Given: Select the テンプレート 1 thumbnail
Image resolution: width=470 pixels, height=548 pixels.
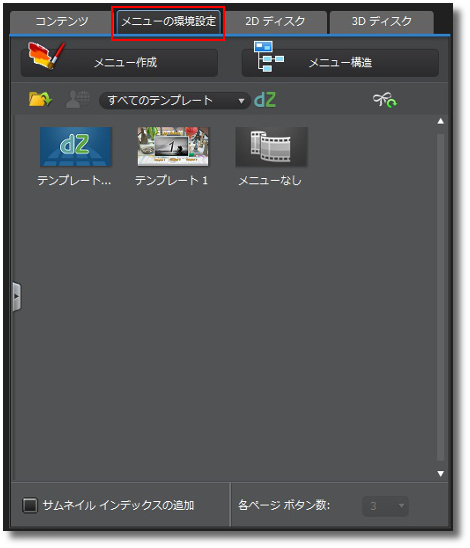Looking at the screenshot, I should (x=173, y=147).
